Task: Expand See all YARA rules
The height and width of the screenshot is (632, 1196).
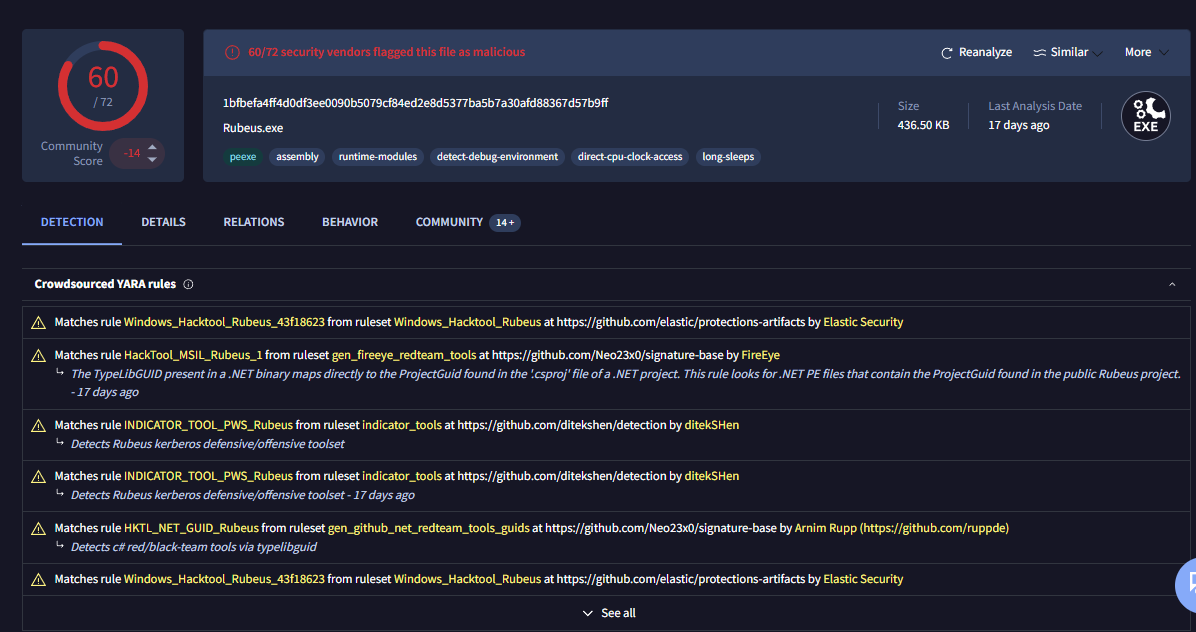Action: (608, 612)
